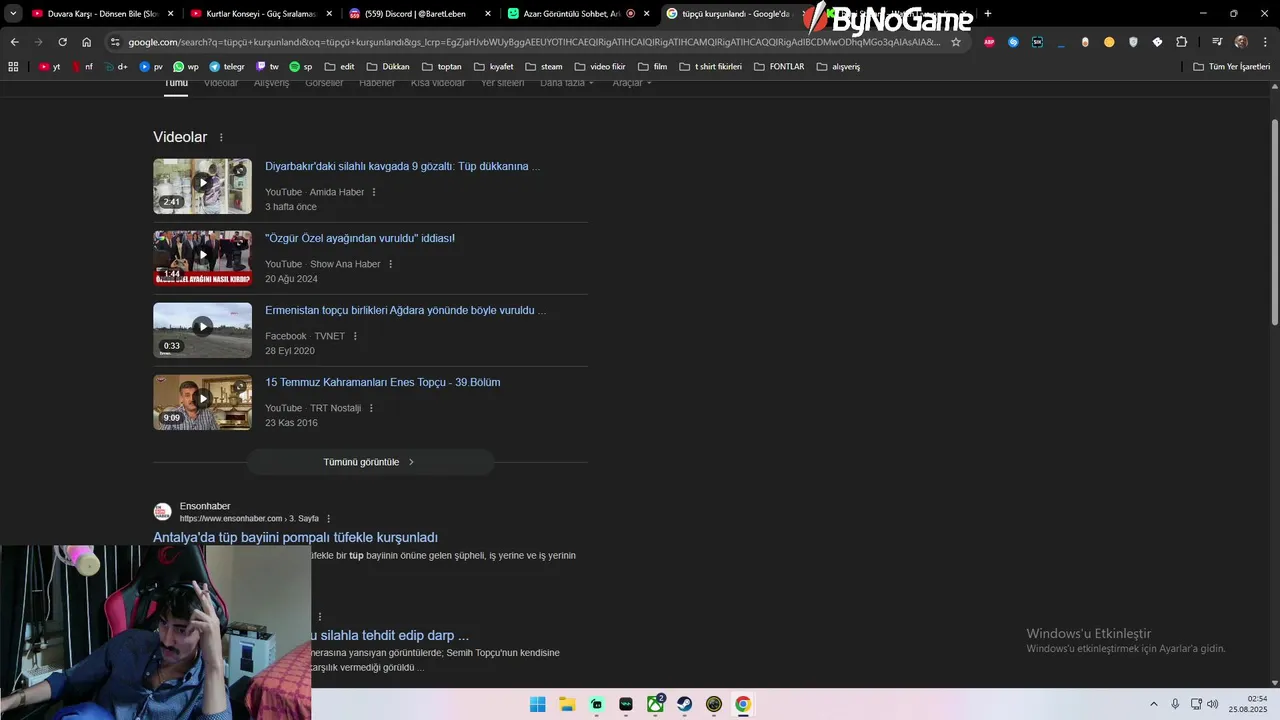
Task: Expand the steam bookmarks folder
Action: click(543, 67)
